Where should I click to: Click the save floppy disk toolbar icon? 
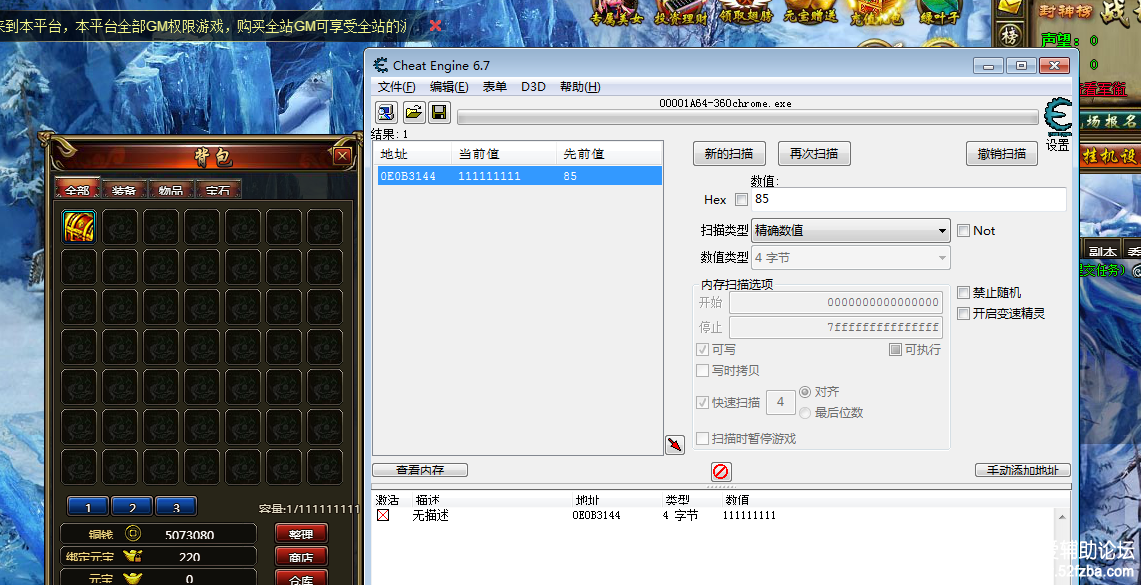pyautogui.click(x=439, y=112)
